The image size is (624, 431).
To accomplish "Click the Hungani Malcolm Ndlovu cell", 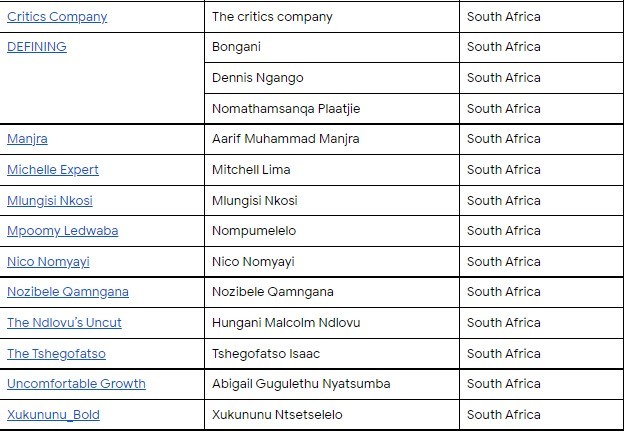I will click(286, 323).
